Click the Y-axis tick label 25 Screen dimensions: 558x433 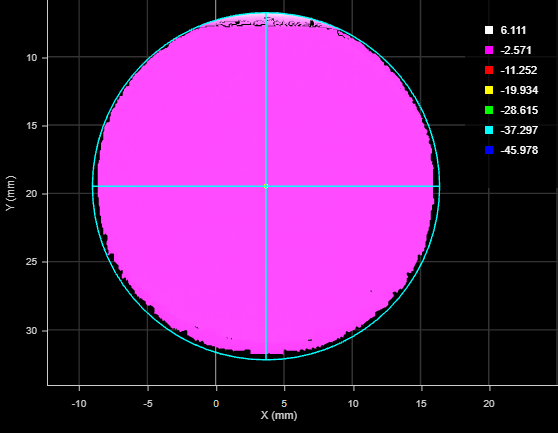31,262
